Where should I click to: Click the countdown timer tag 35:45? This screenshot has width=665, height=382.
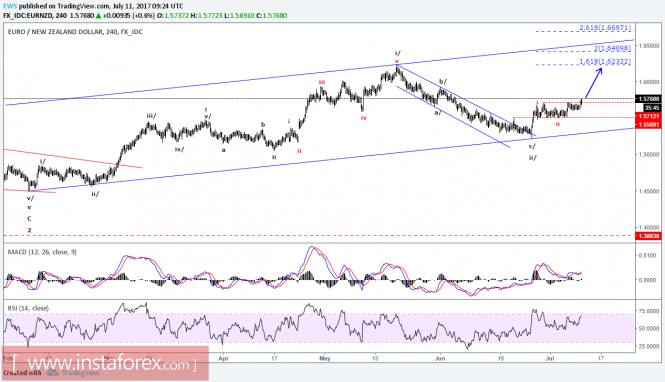652,108
